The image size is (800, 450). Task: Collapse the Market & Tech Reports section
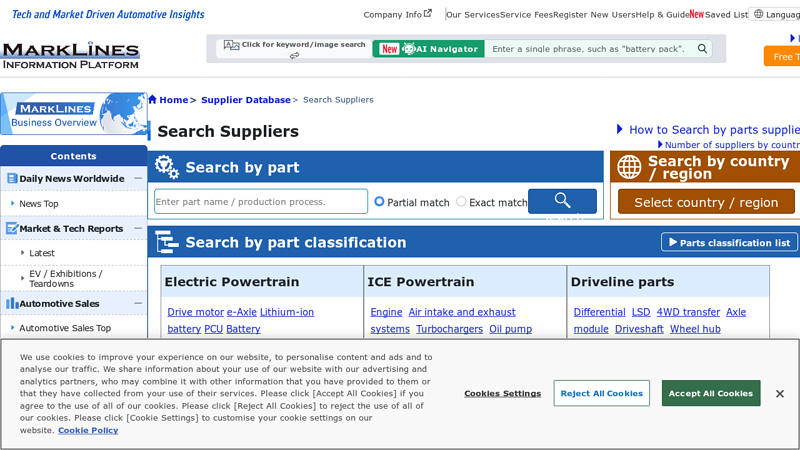point(138,229)
